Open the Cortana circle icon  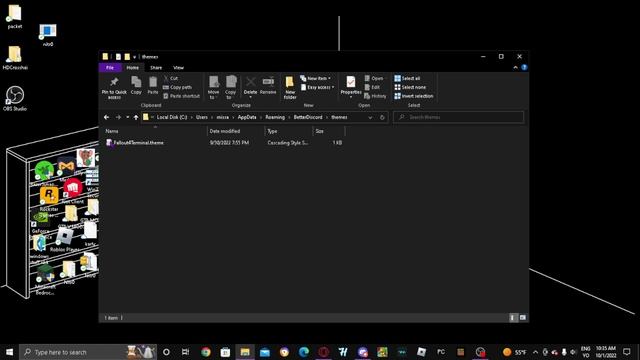coord(166,352)
